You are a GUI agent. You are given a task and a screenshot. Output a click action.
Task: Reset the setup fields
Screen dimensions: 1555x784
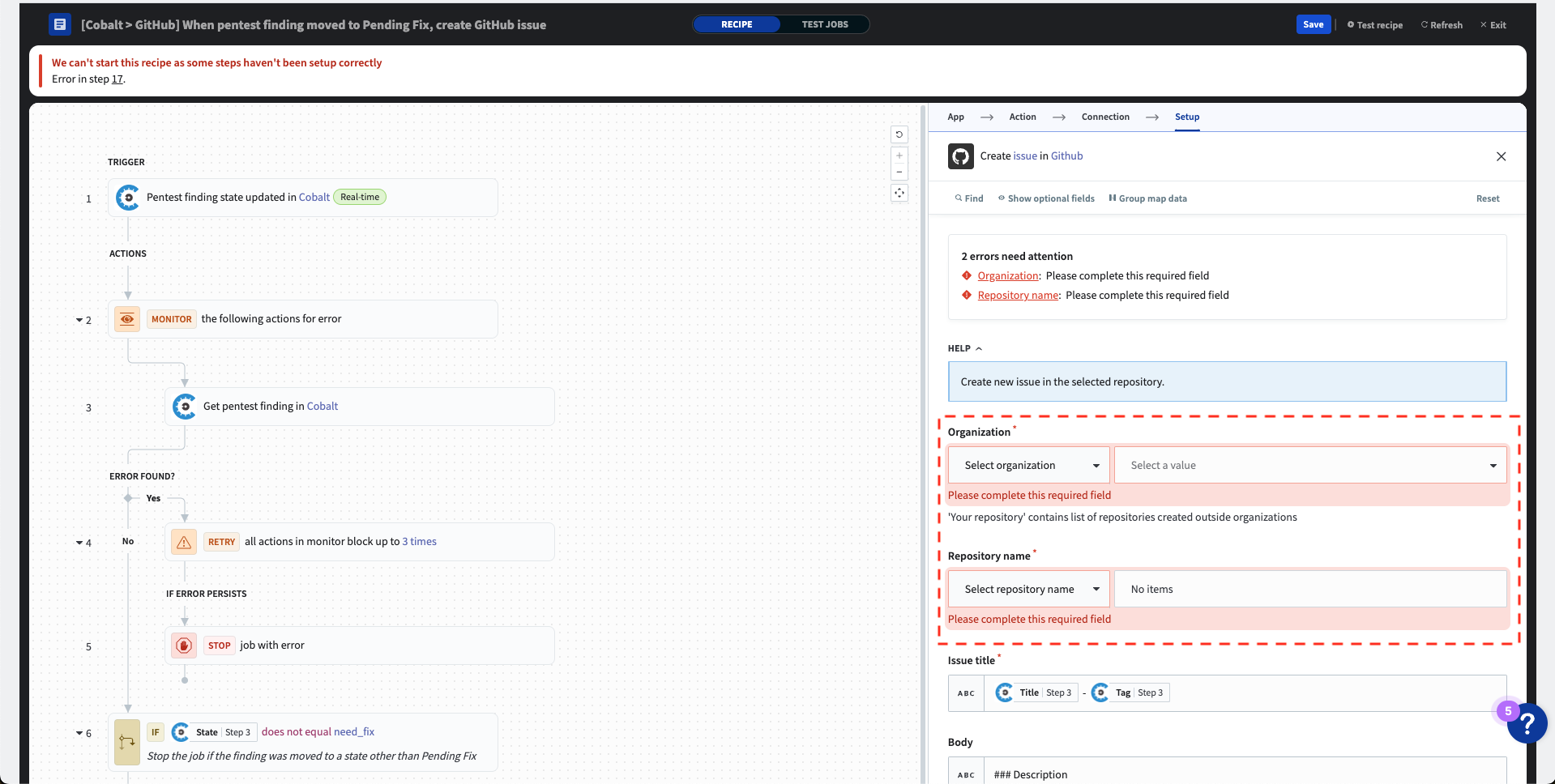1488,198
